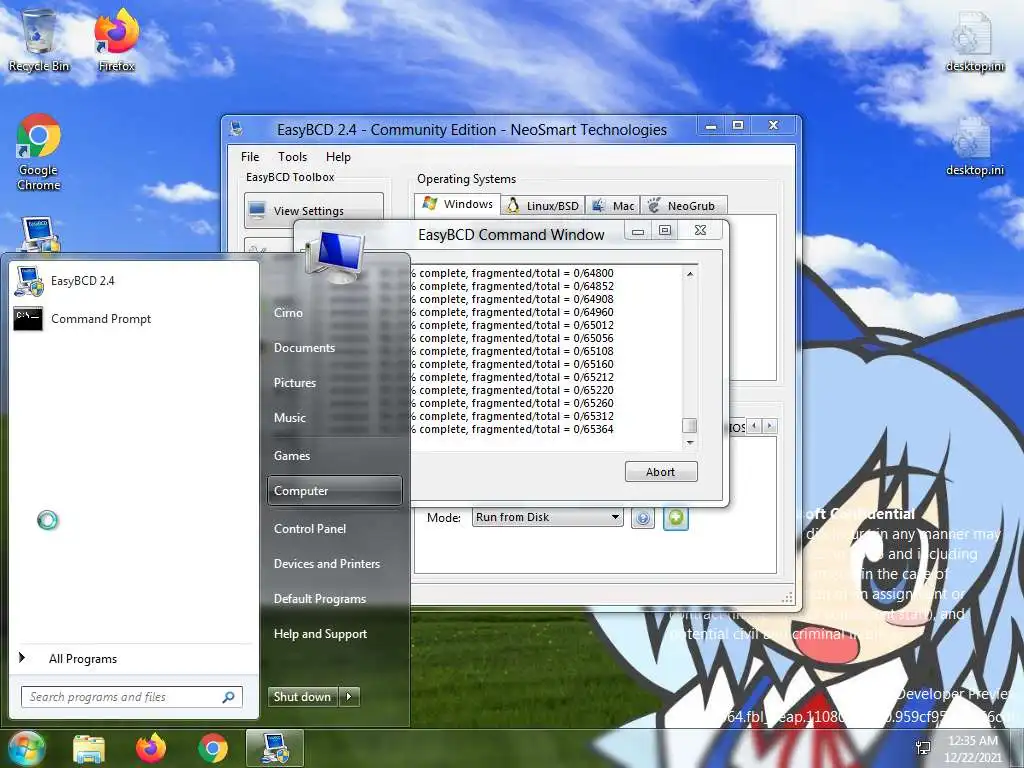Restore the EasyBCD Command Window size button
The width and height of the screenshot is (1024, 768).
click(665, 231)
